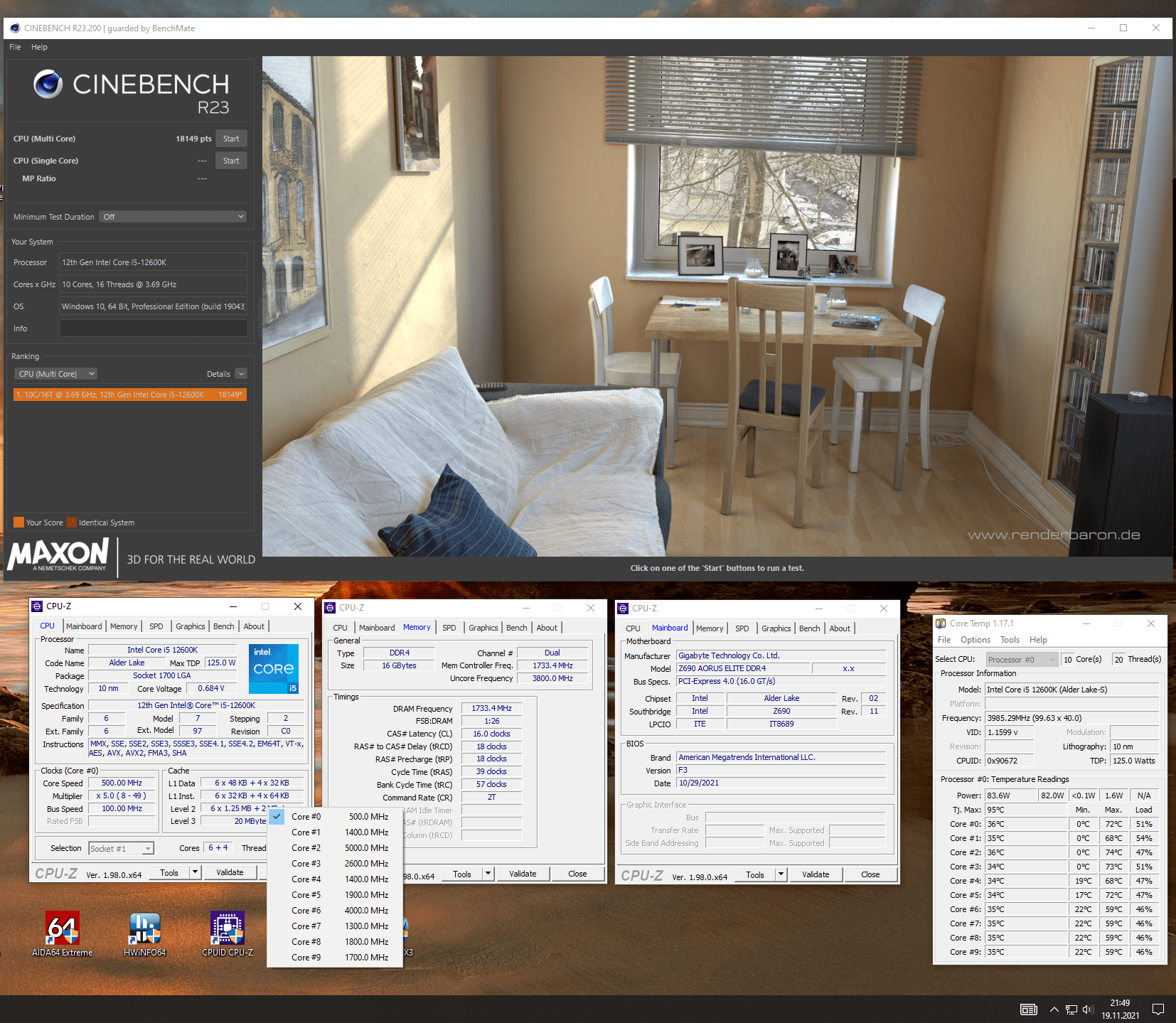Viewport: 1176px width, 1023px height.
Task: Show hidden system tray icons
Action: pyautogui.click(x=1054, y=1009)
